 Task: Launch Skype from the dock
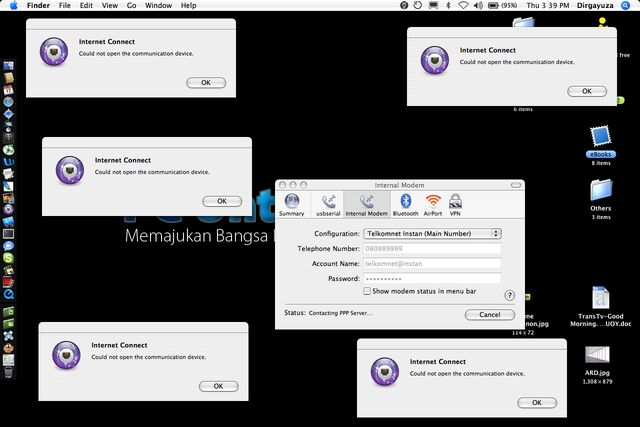pos(8,258)
